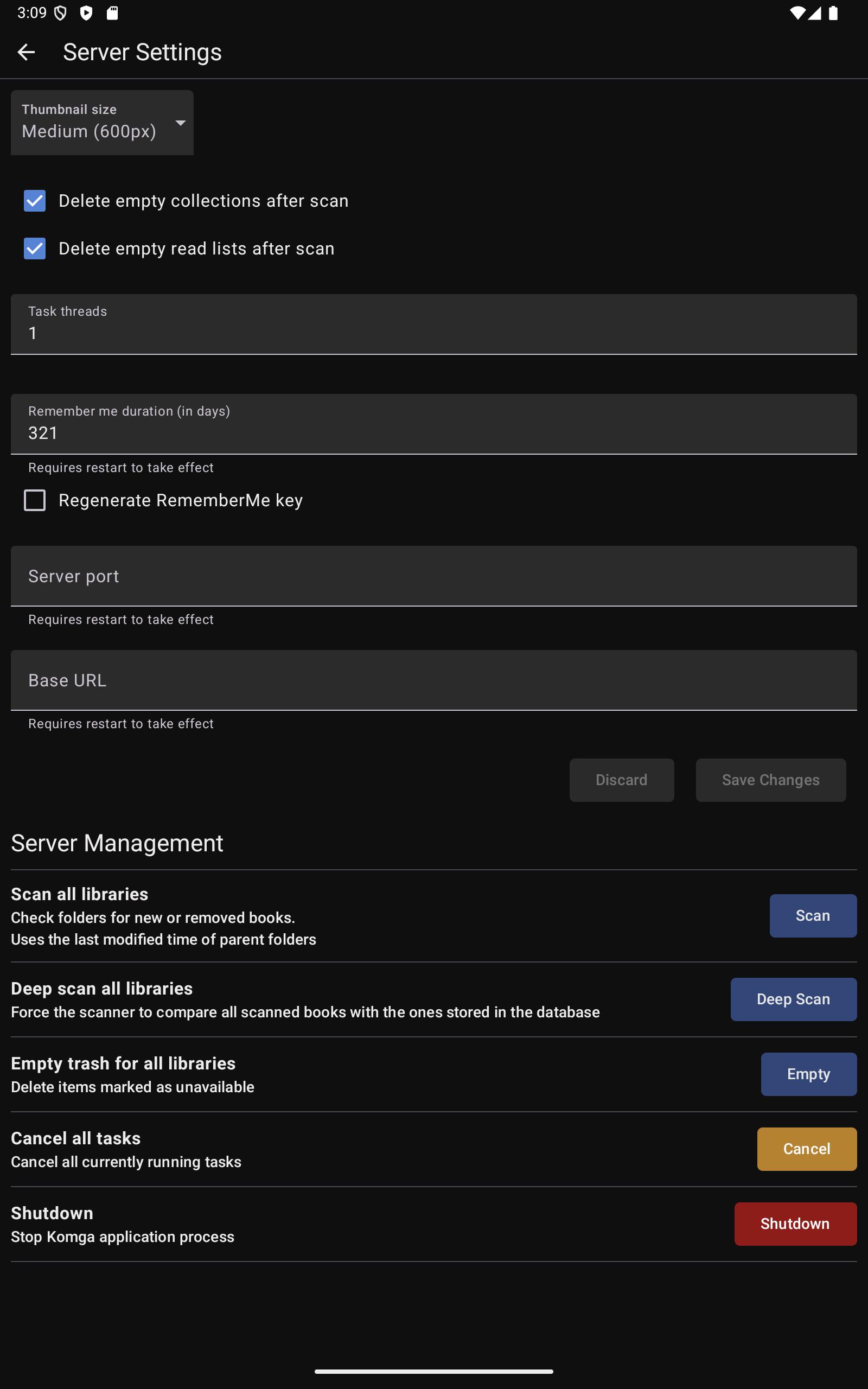The image size is (868, 1389).
Task: Tap the SD card status icon
Action: 112,12
